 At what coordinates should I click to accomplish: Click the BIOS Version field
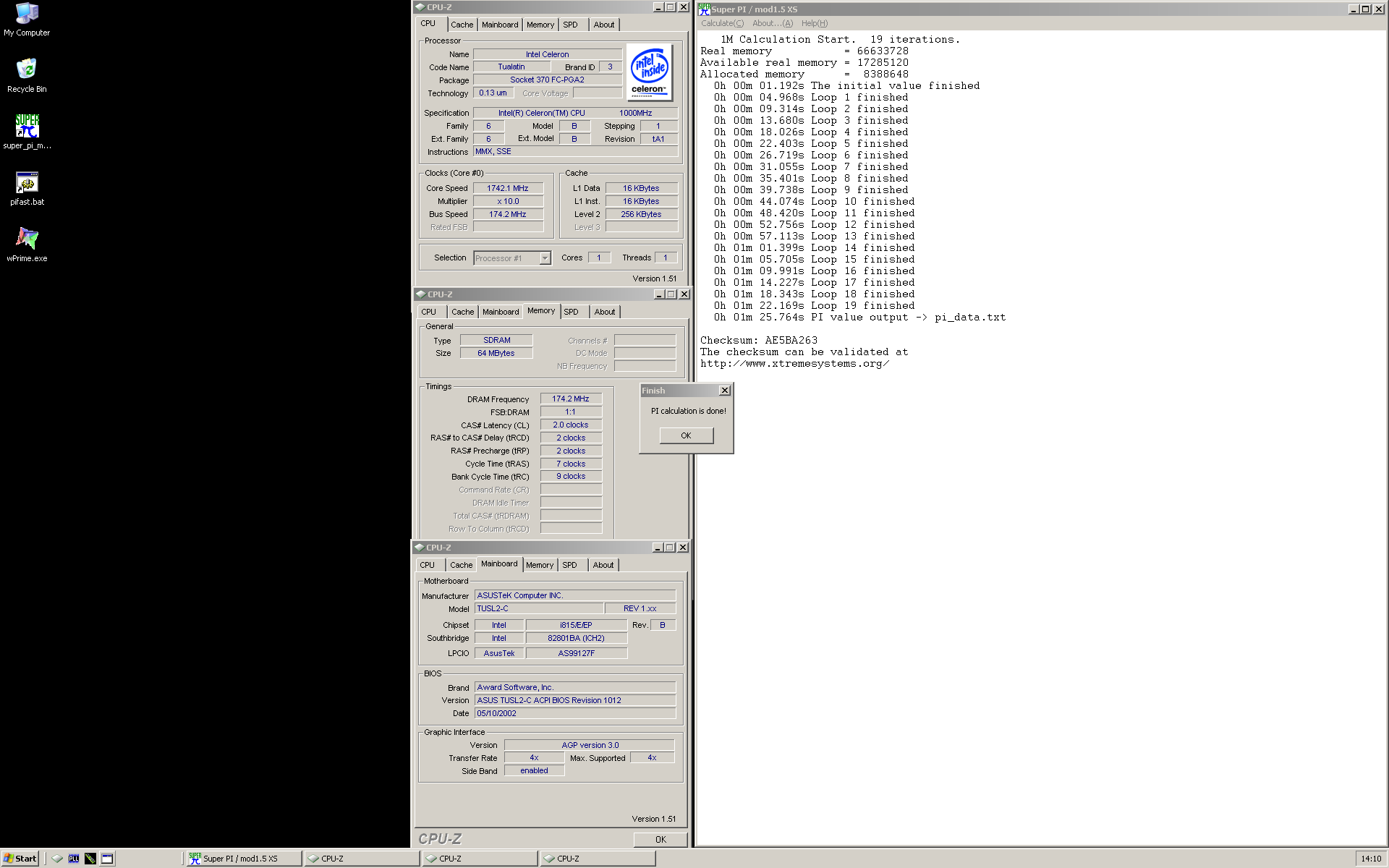575,700
